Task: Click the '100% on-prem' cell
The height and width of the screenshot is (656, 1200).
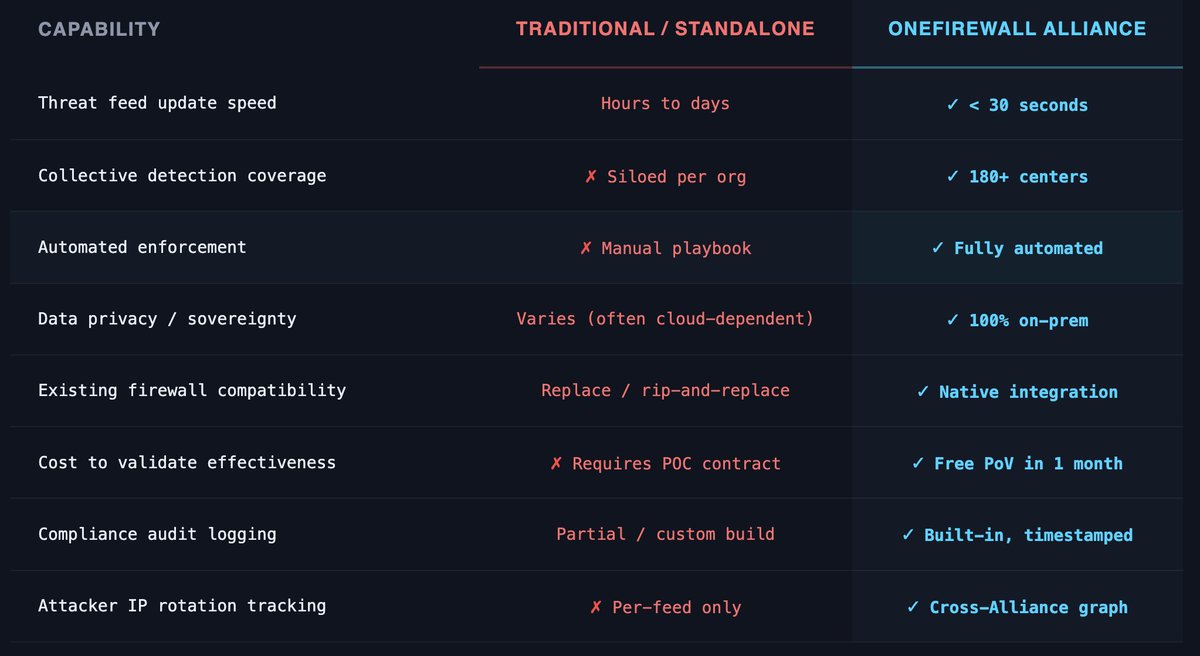Action: coord(1017,321)
